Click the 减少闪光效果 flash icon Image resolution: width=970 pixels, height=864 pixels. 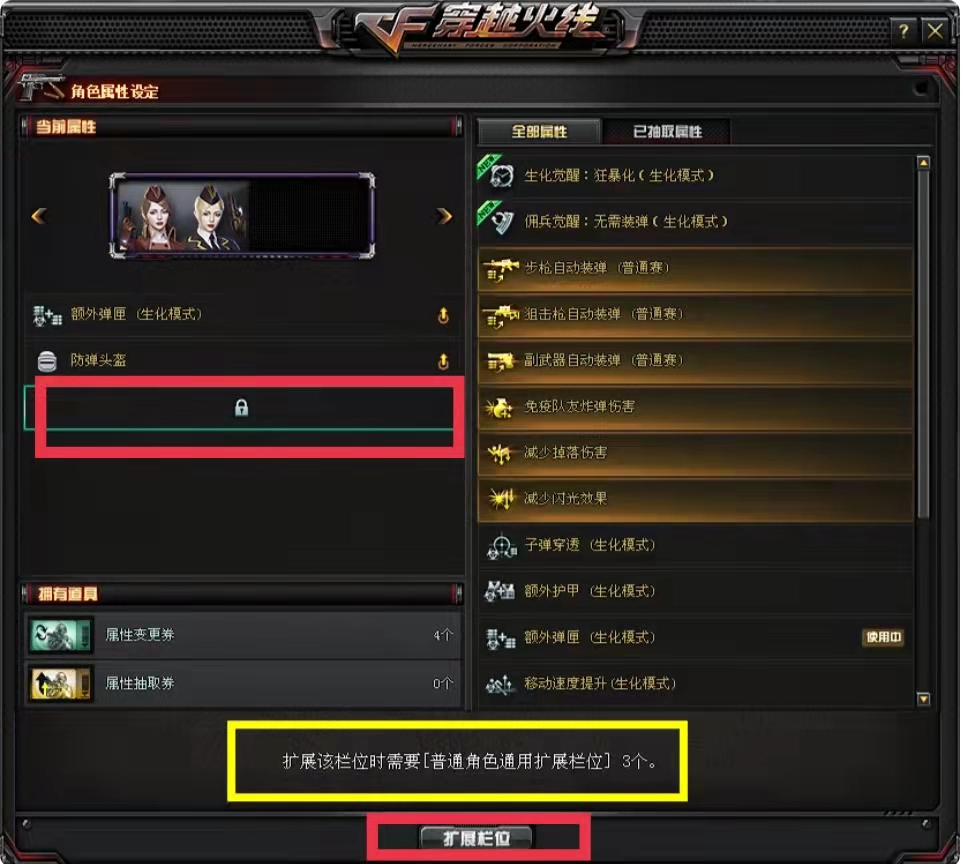[500, 498]
